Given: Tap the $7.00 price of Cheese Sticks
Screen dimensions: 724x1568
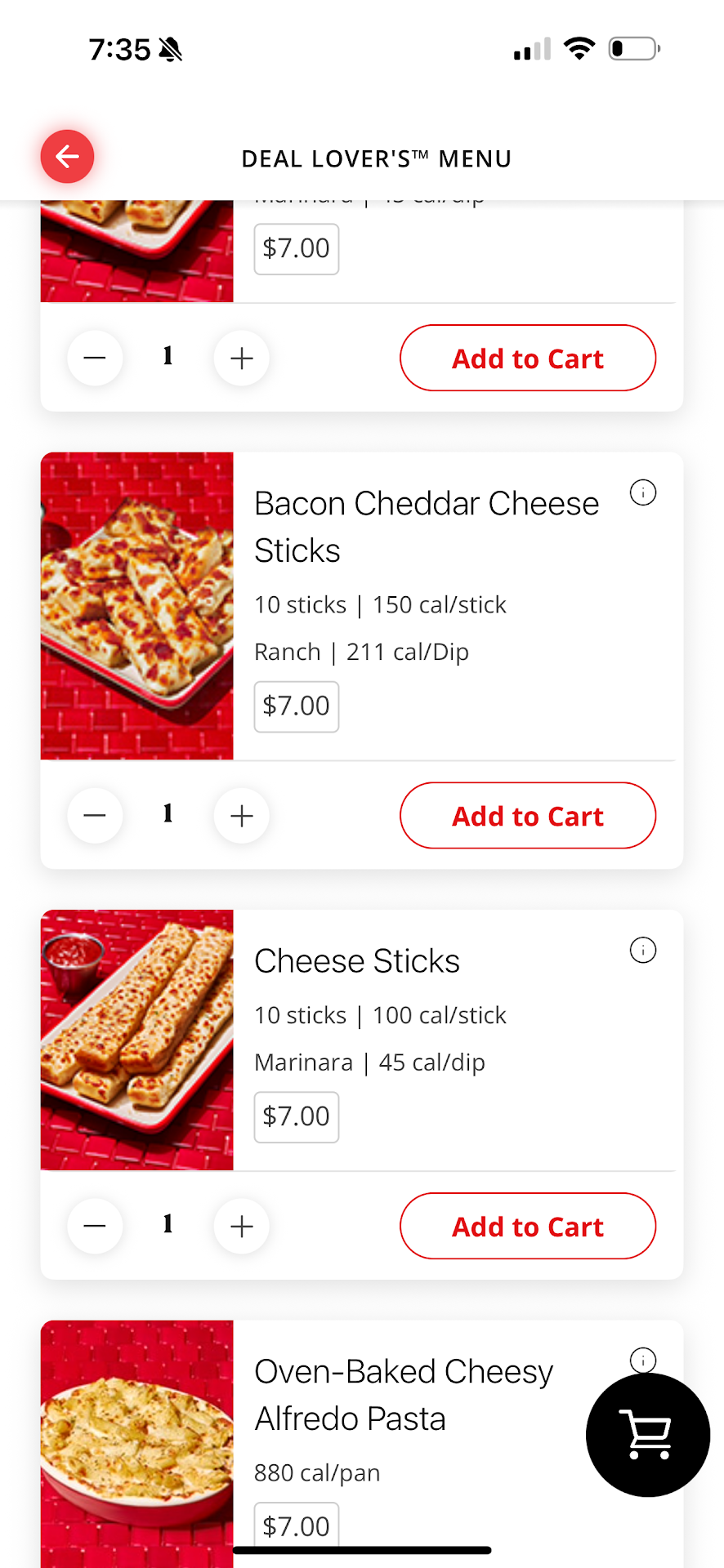Looking at the screenshot, I should (296, 1116).
